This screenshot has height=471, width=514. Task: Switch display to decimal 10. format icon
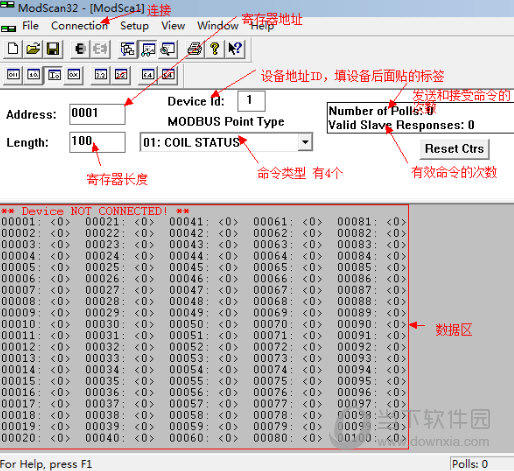pyautogui.click(x=33, y=75)
